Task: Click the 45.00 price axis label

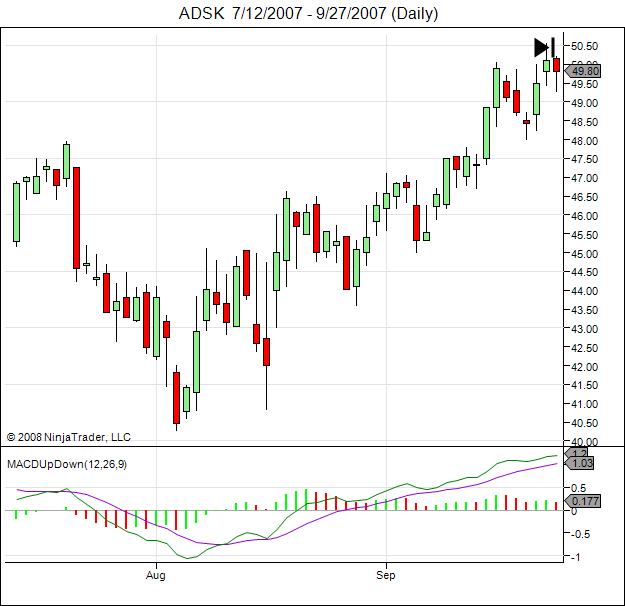Action: (x=584, y=254)
